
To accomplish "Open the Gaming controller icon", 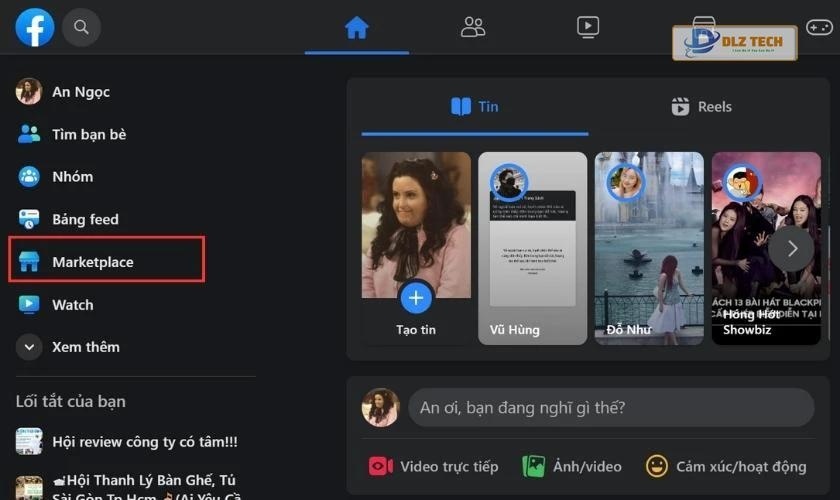I will (819, 27).
